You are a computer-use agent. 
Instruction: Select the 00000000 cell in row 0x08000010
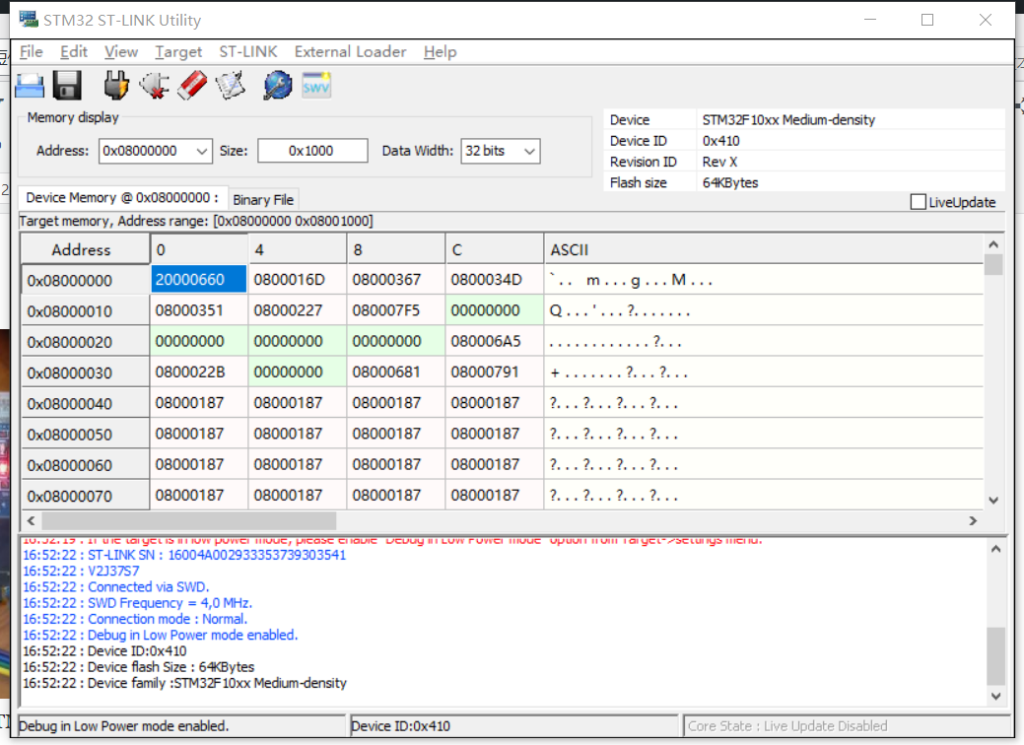point(495,310)
